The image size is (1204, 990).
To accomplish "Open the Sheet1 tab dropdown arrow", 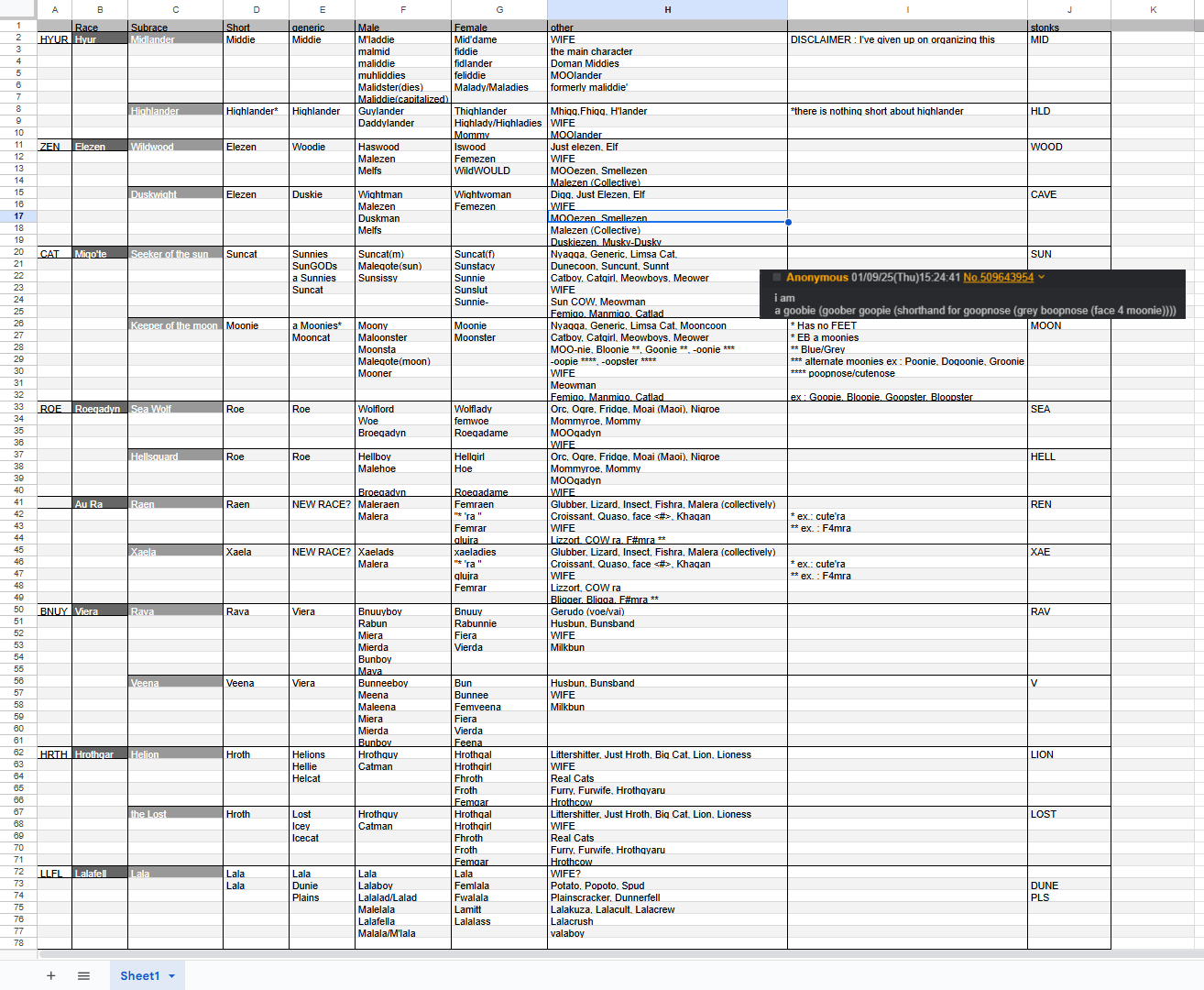I will click(x=171, y=975).
